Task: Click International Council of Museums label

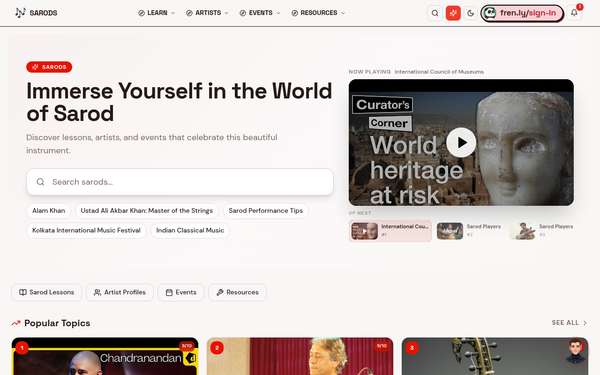Action: (439, 72)
